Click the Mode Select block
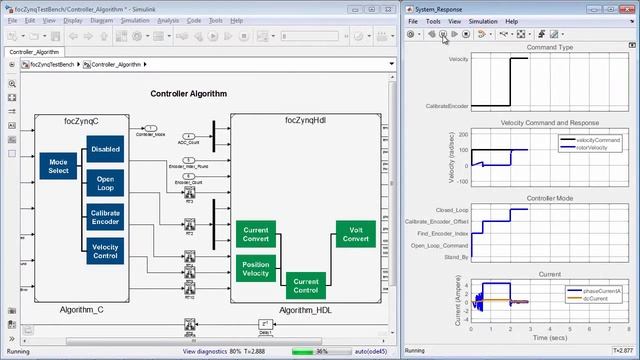 pyautogui.click(x=58, y=166)
